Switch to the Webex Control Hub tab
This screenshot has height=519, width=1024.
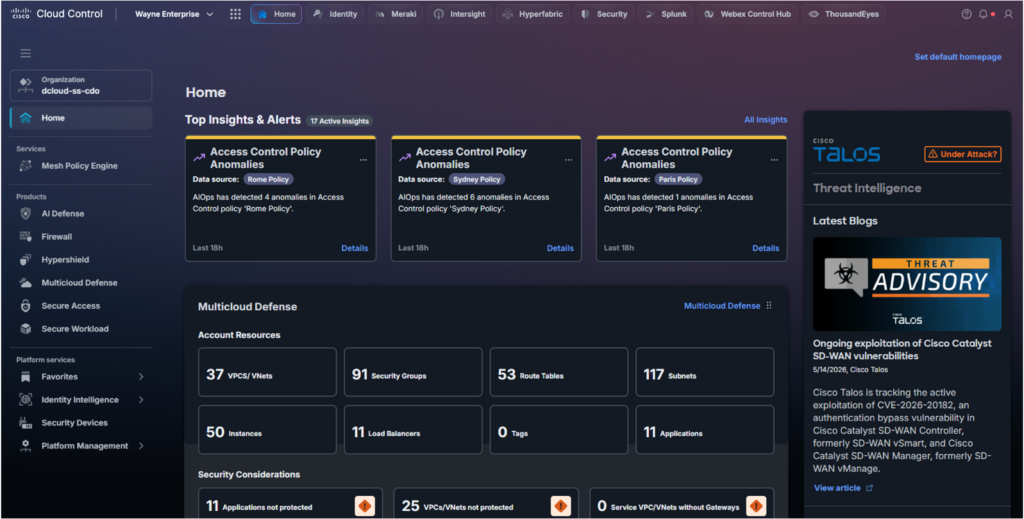(x=748, y=14)
